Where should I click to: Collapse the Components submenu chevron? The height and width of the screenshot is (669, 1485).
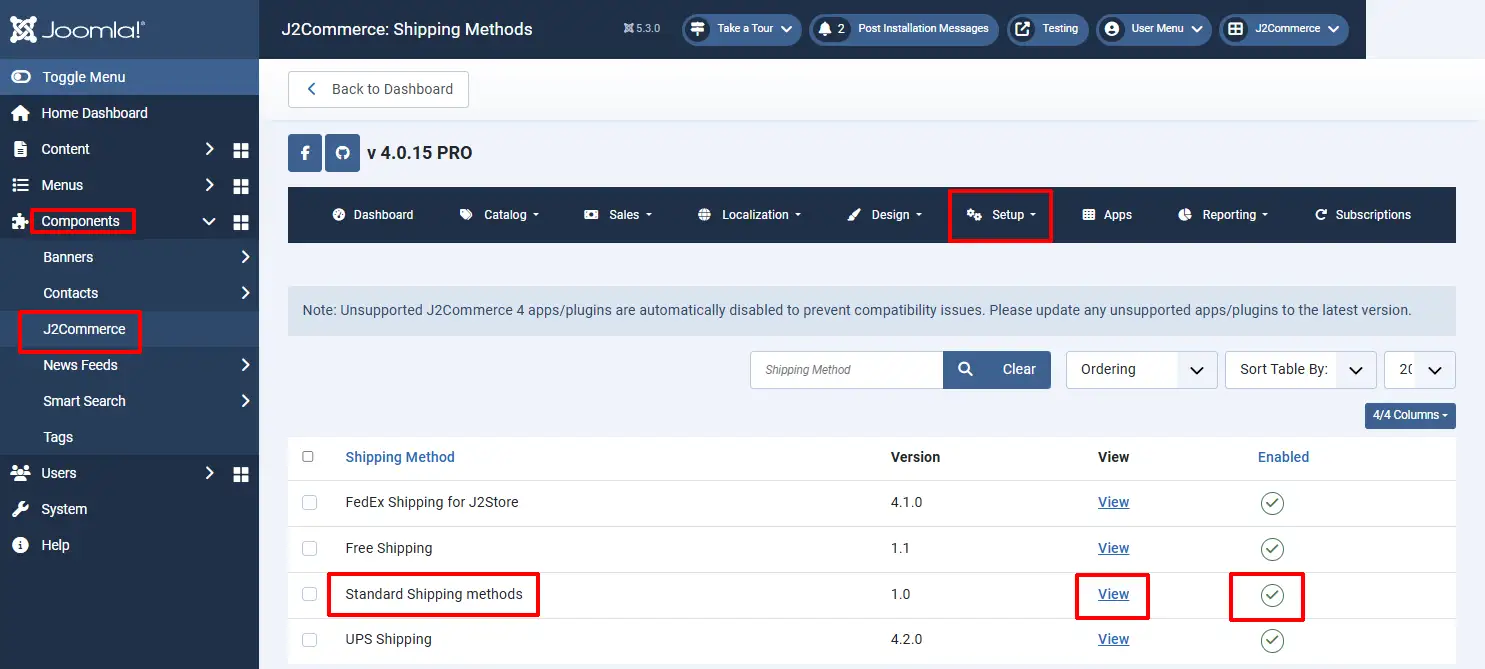click(209, 221)
